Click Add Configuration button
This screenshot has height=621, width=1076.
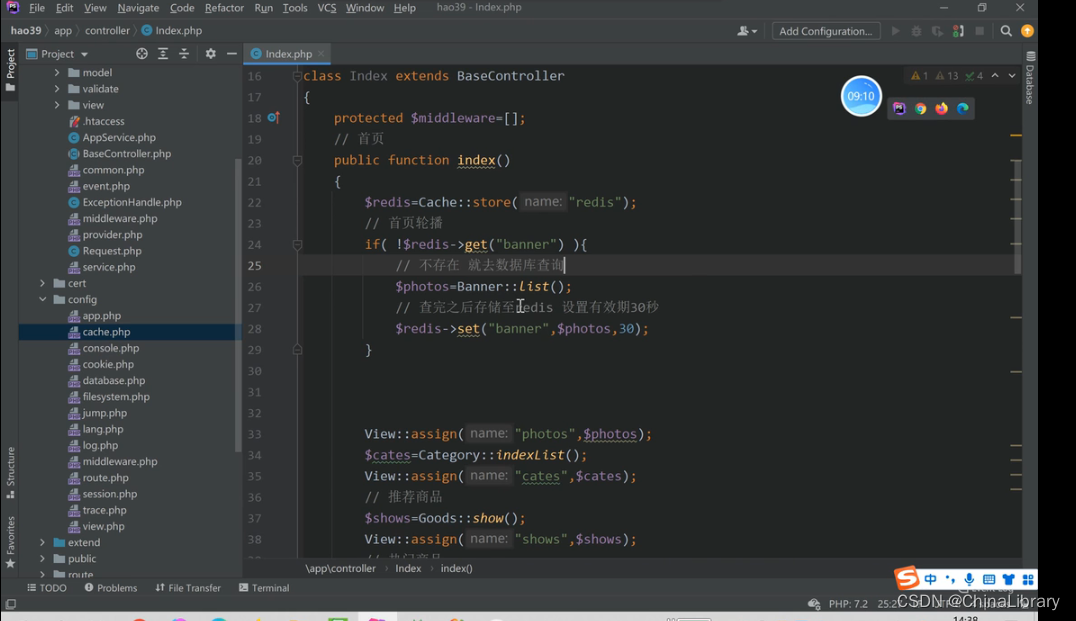(826, 31)
